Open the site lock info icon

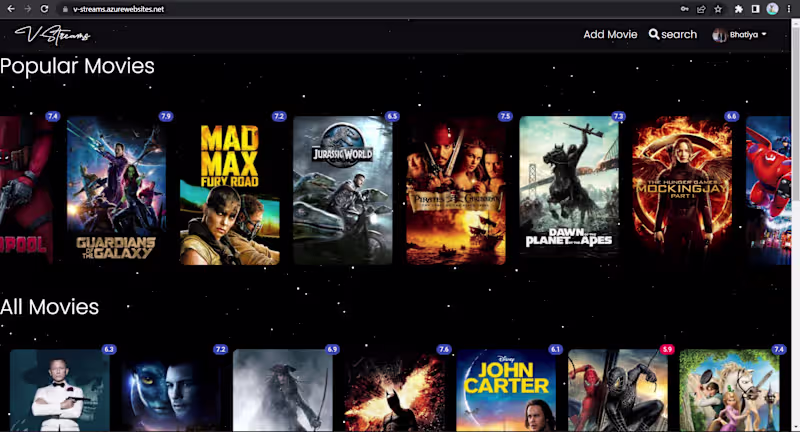[65, 9]
